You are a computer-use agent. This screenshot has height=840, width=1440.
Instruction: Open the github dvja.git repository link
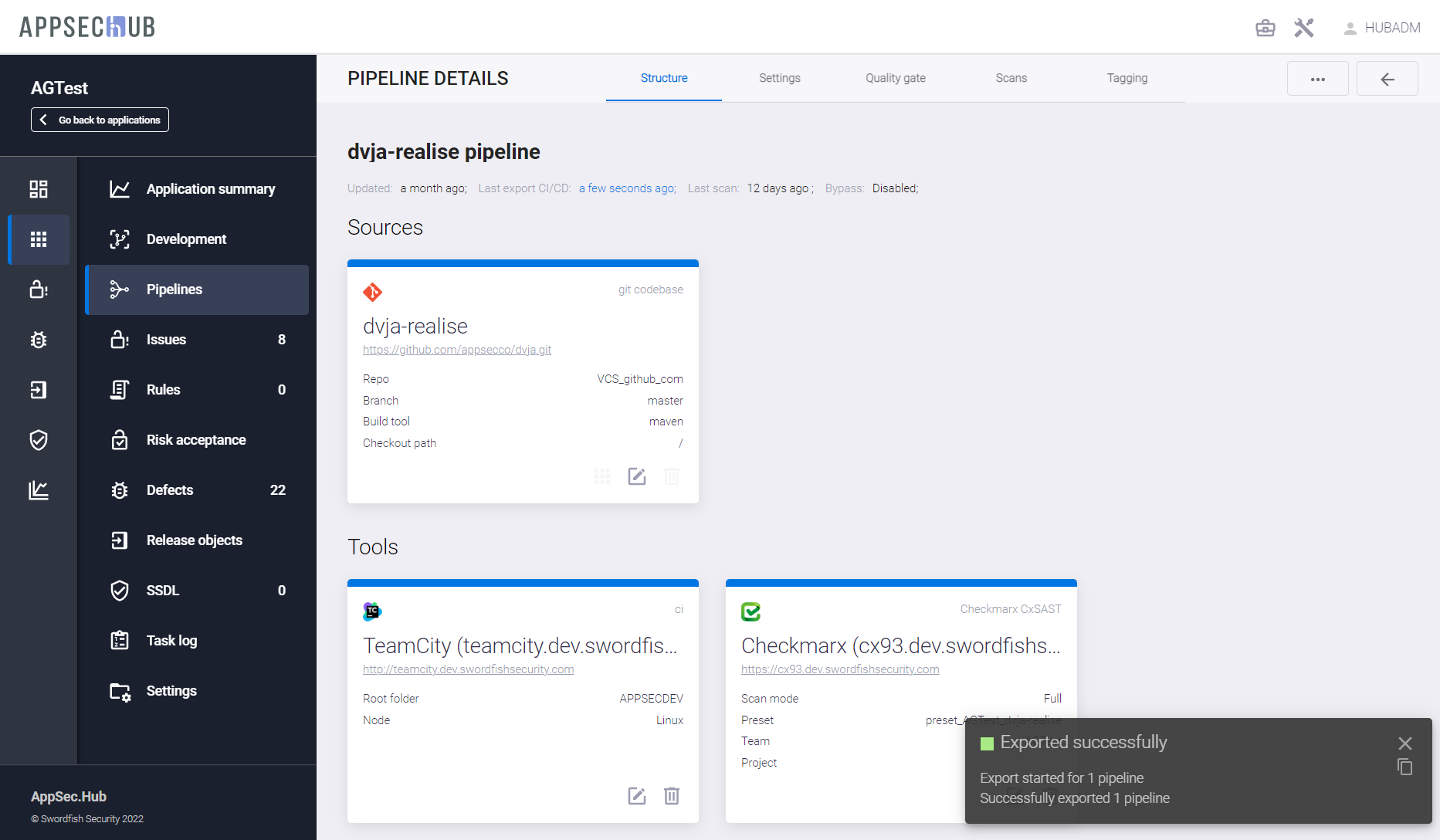(x=457, y=350)
